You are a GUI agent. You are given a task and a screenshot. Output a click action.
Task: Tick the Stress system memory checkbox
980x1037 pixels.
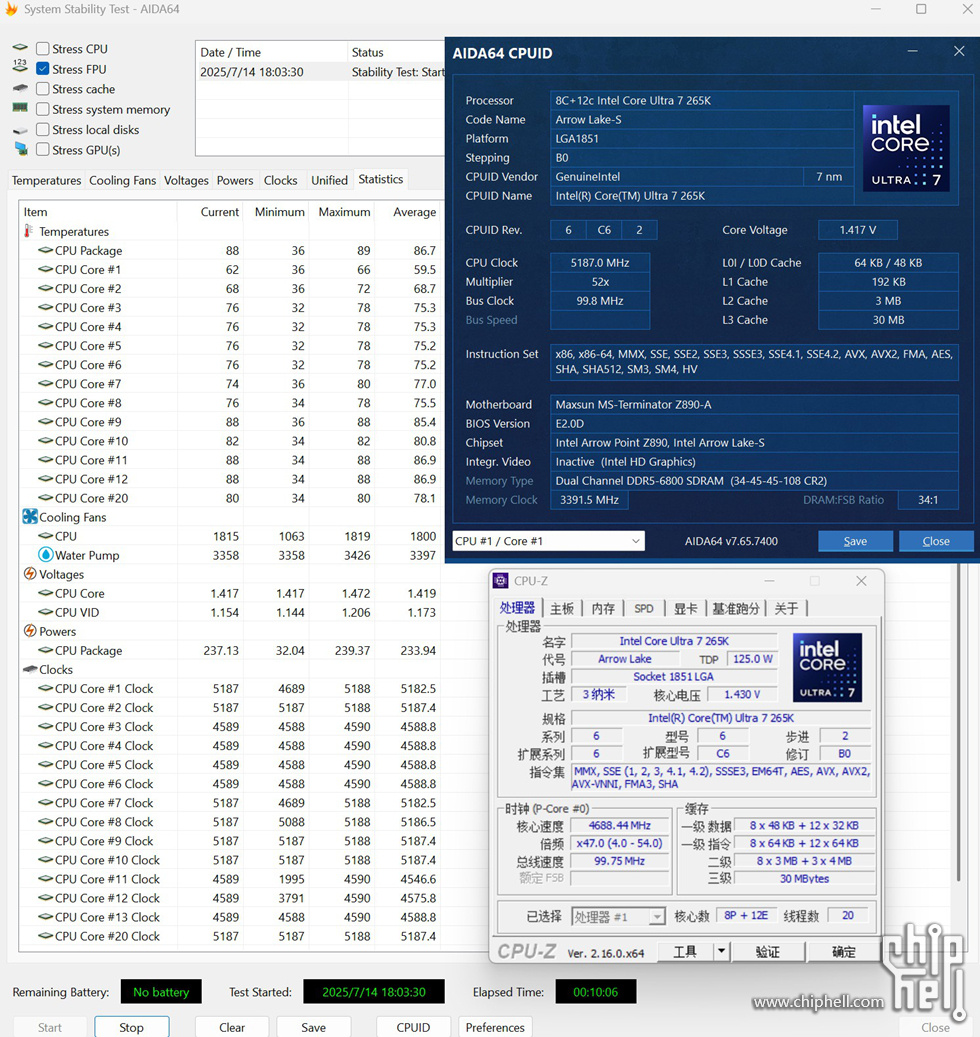click(43, 109)
